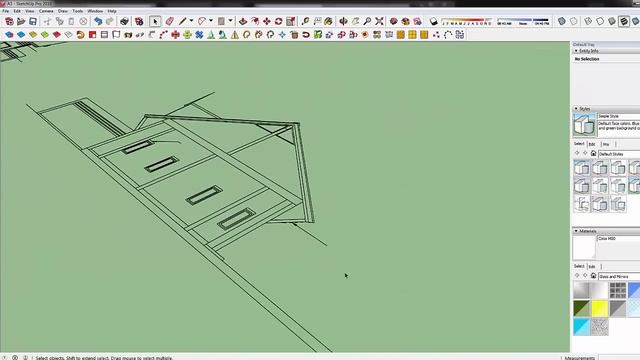Switch to Styles Edit tab

pos(592,144)
